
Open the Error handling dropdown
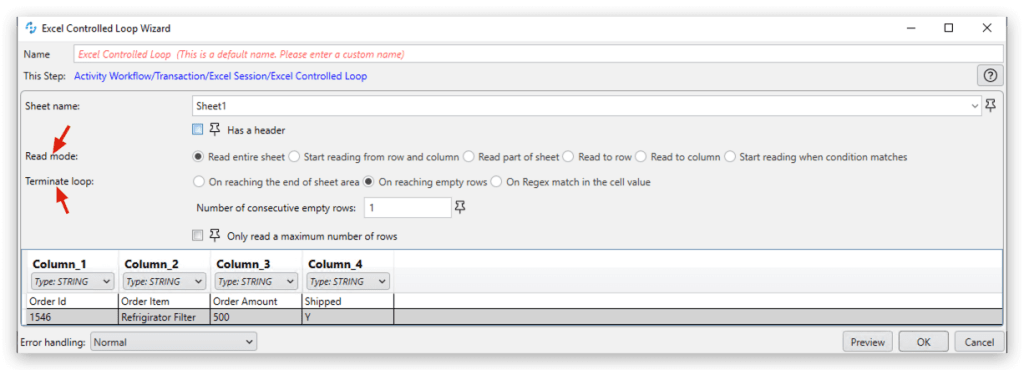pyautogui.click(x=174, y=341)
